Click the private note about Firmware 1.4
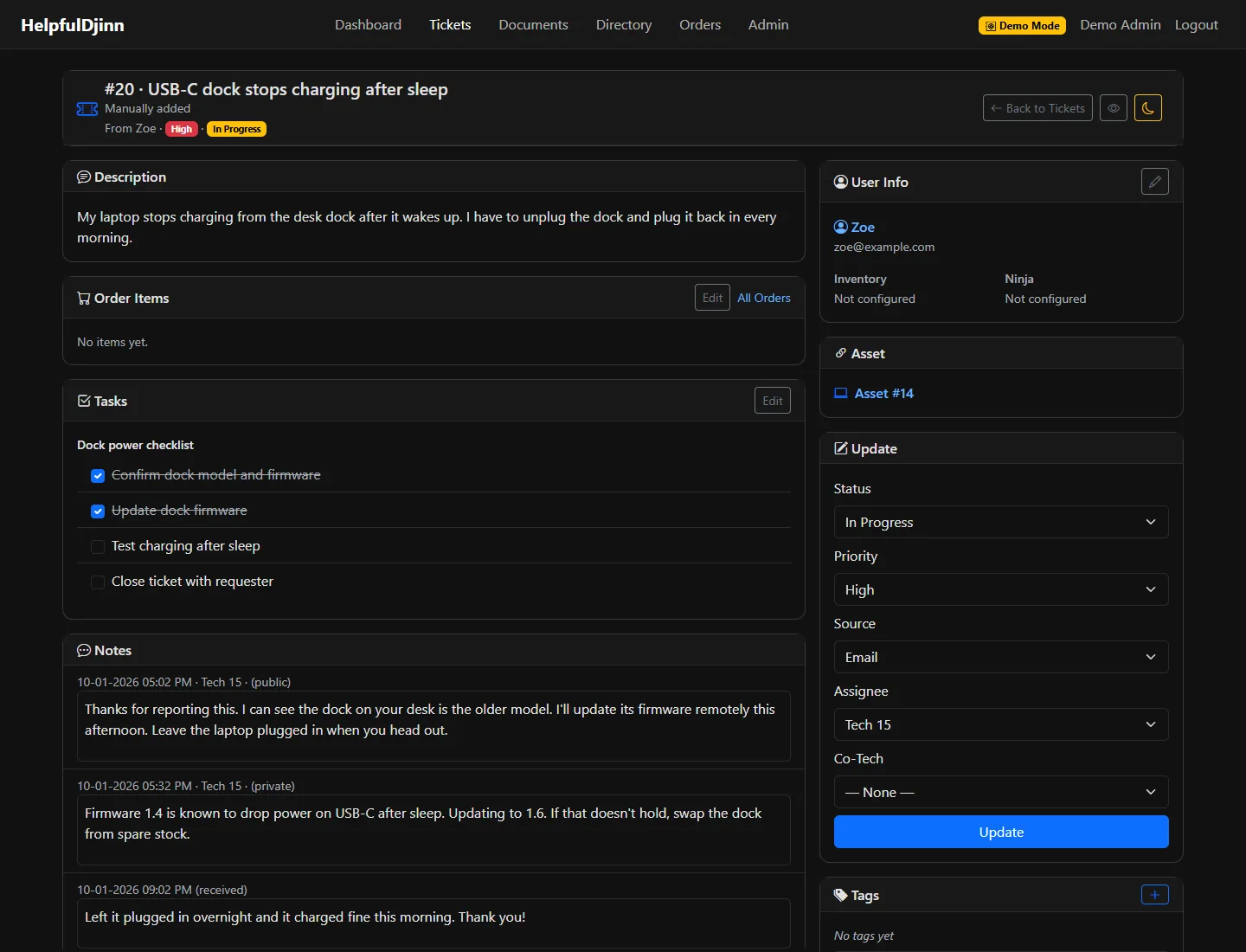The height and width of the screenshot is (952, 1246). tap(434, 830)
